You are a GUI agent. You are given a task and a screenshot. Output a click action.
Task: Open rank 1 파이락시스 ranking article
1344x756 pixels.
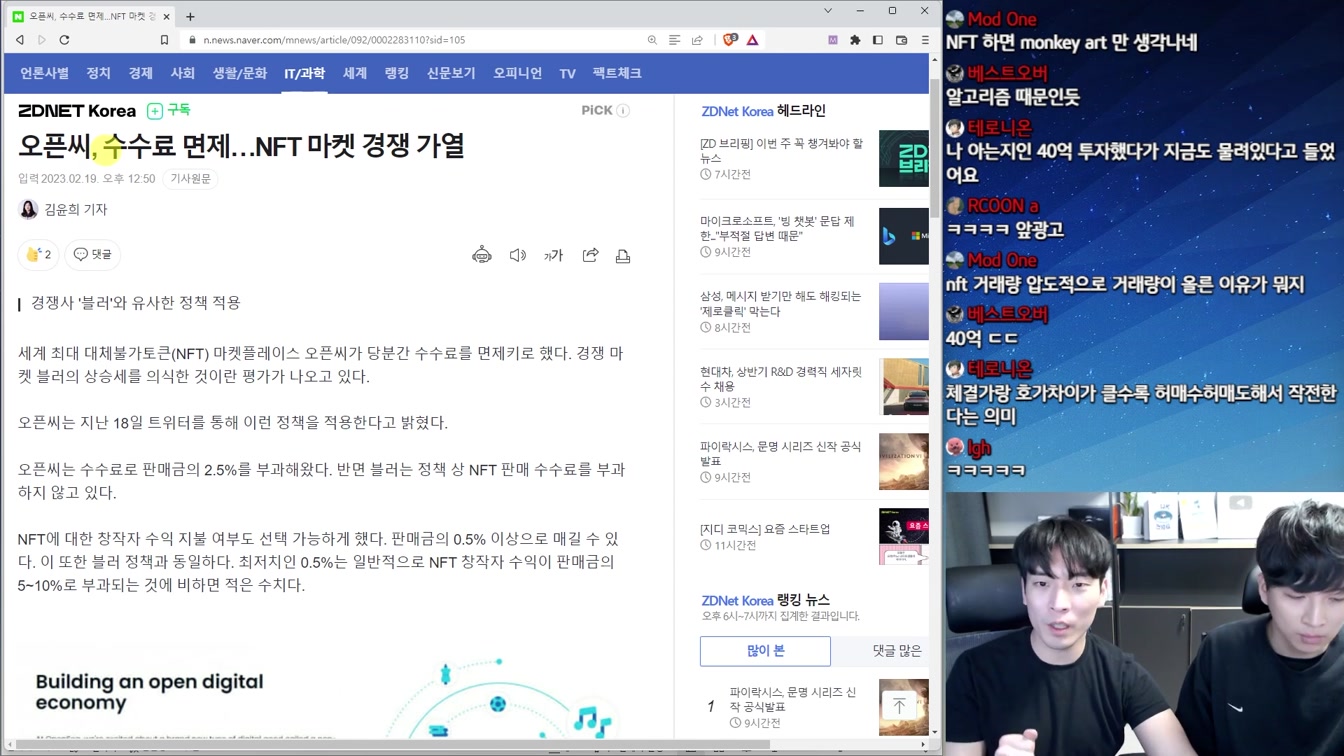click(793, 699)
